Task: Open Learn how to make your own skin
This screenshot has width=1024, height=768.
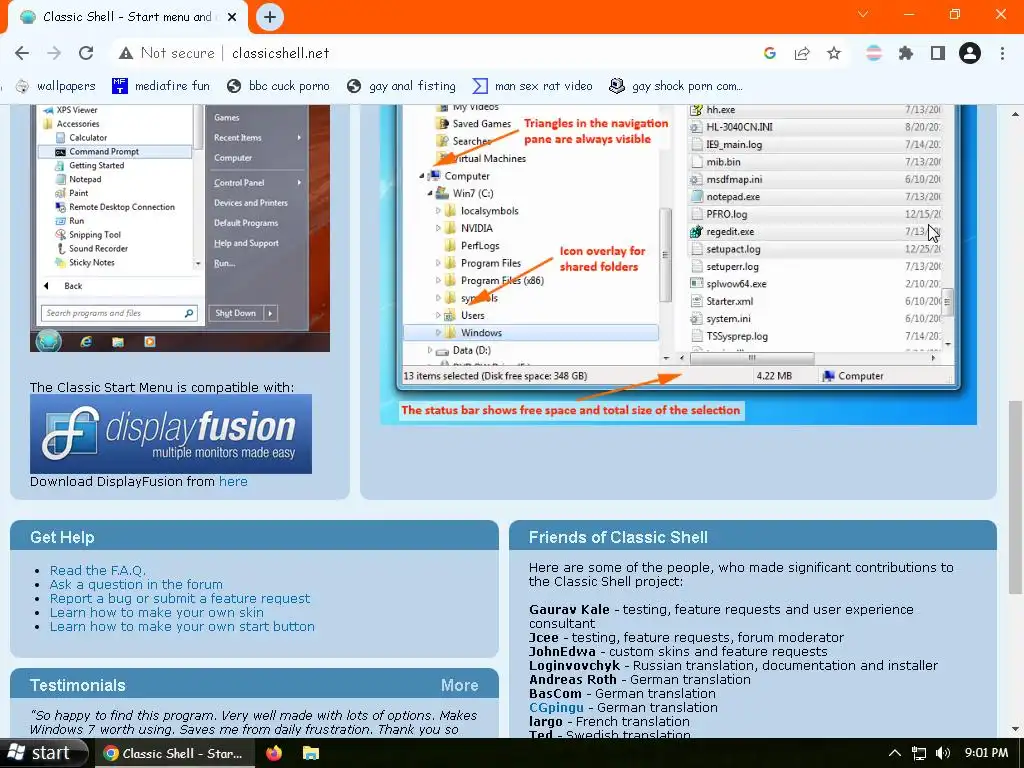Action: 157,613
